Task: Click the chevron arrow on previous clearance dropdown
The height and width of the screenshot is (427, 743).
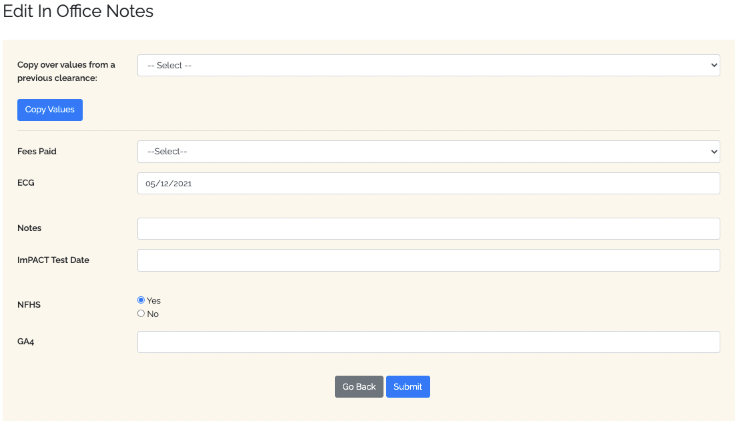Action: [x=713, y=65]
